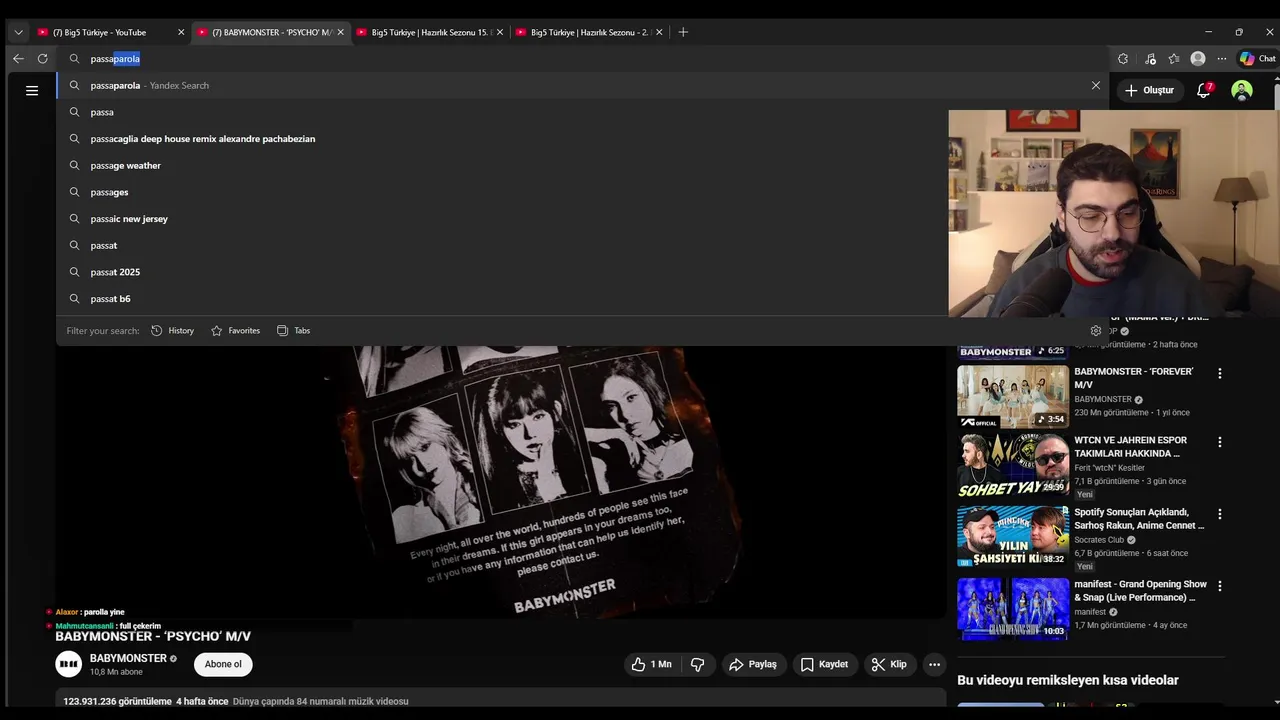Click the Paylaş share button
Viewport: 1280px width, 720px height.
coord(753,664)
